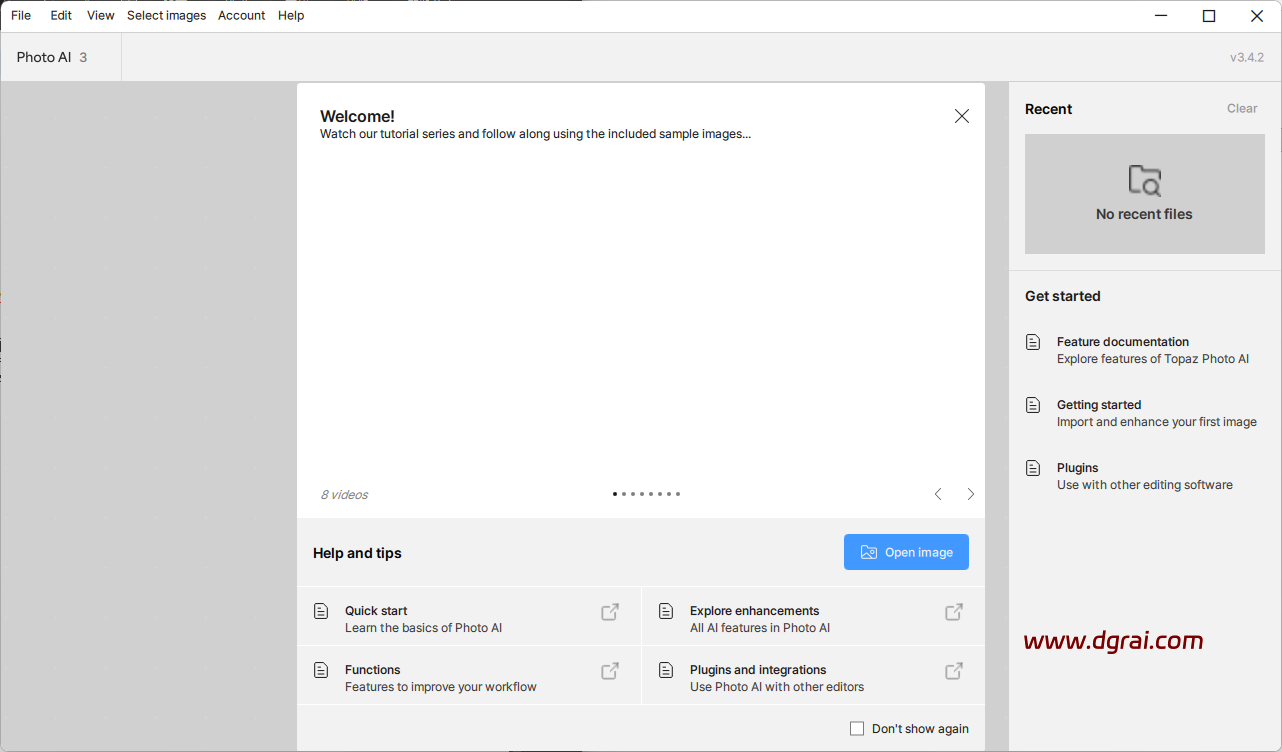This screenshot has height=752, width=1282.
Task: Click the v3.4.2 version text
Action: pos(1247,58)
